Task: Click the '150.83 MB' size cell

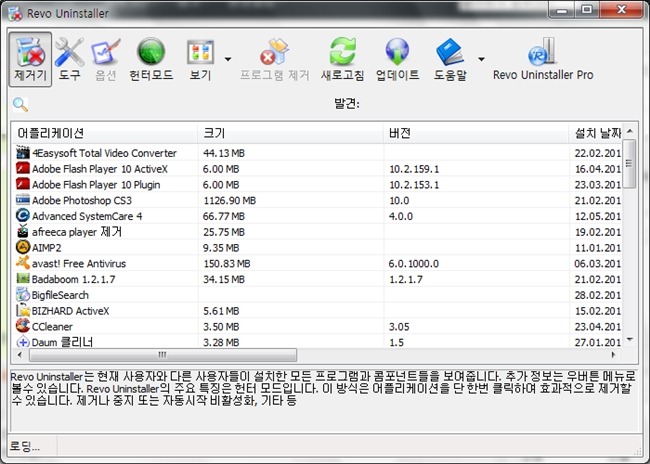Action: click(x=227, y=263)
